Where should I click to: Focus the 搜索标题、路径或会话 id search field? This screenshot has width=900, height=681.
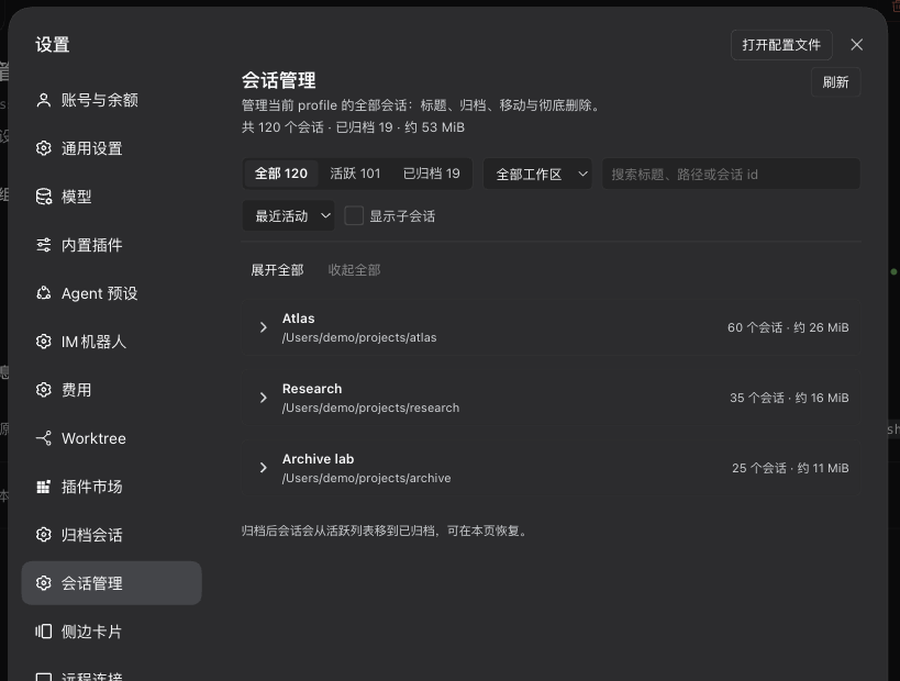click(x=731, y=174)
